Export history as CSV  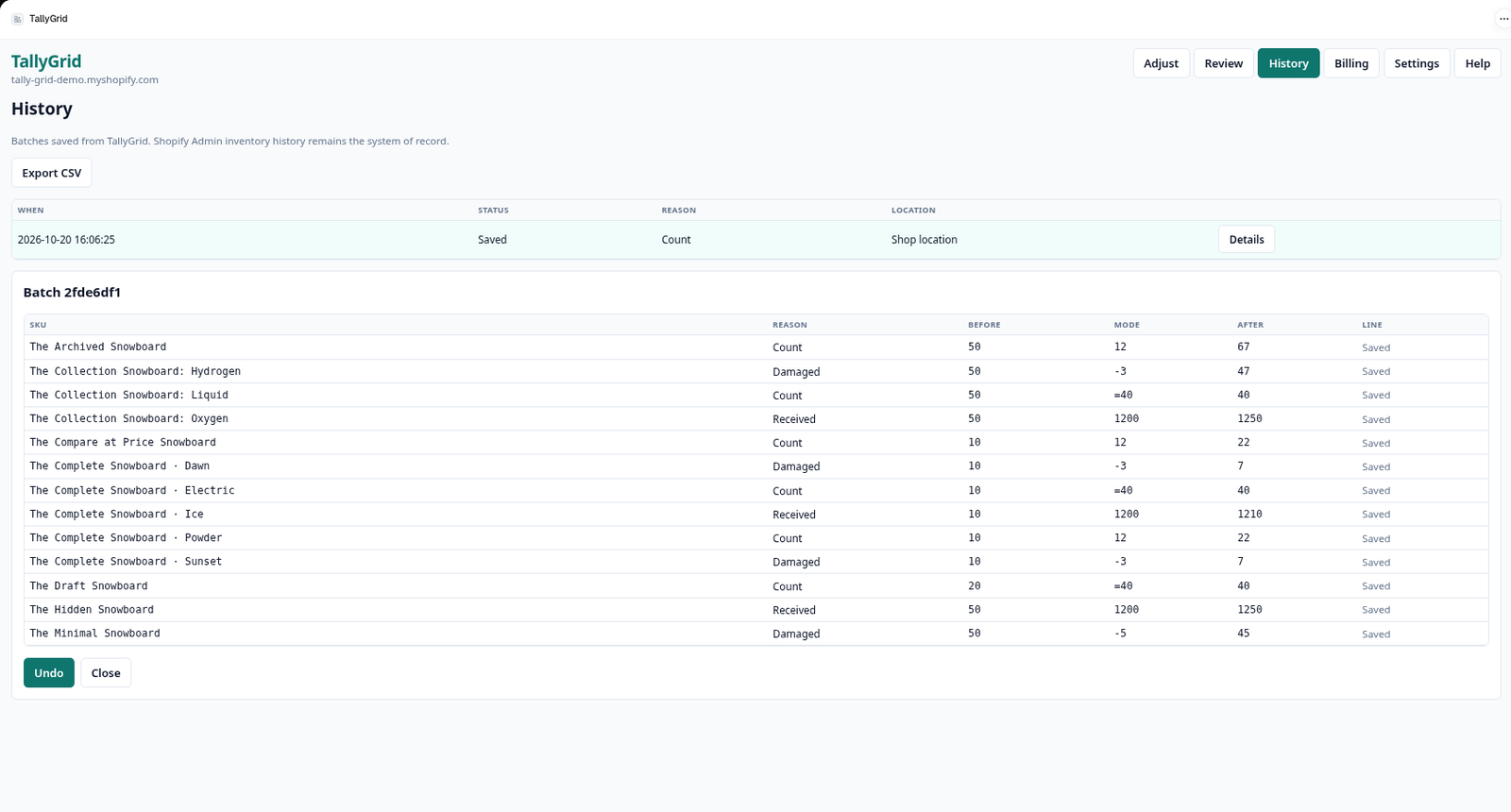point(52,173)
